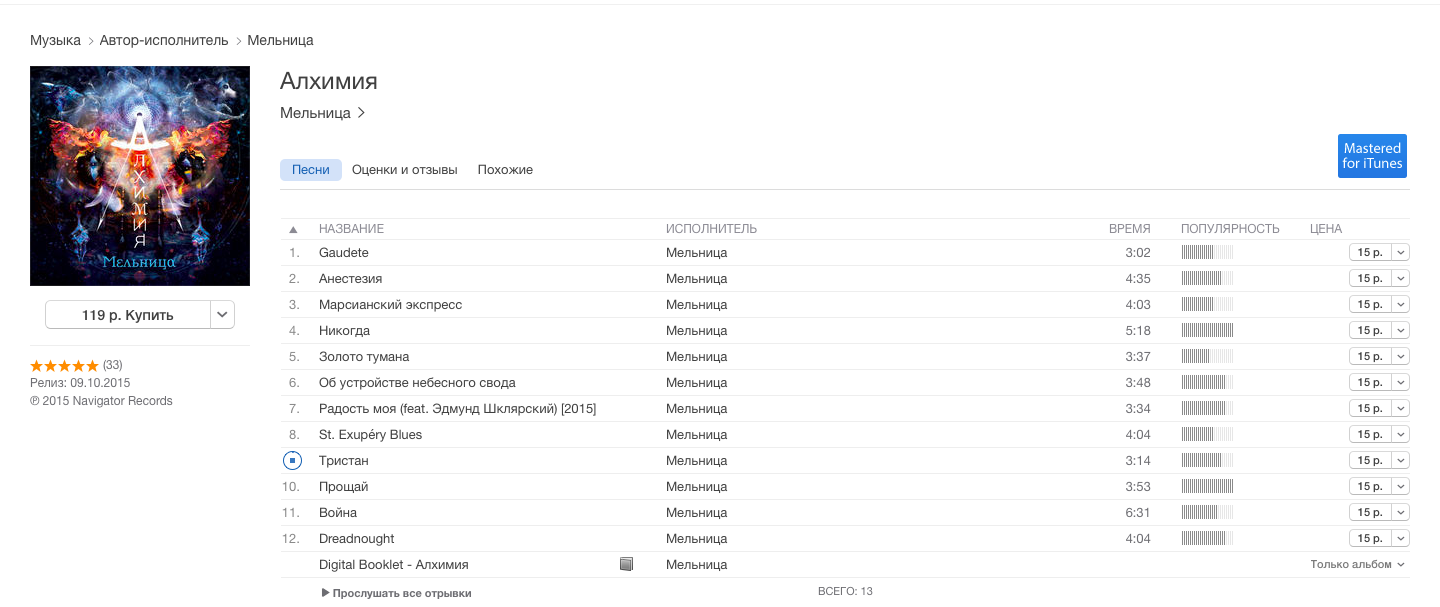
Task: Open the Алхимия album cover artwork
Action: pos(140,176)
